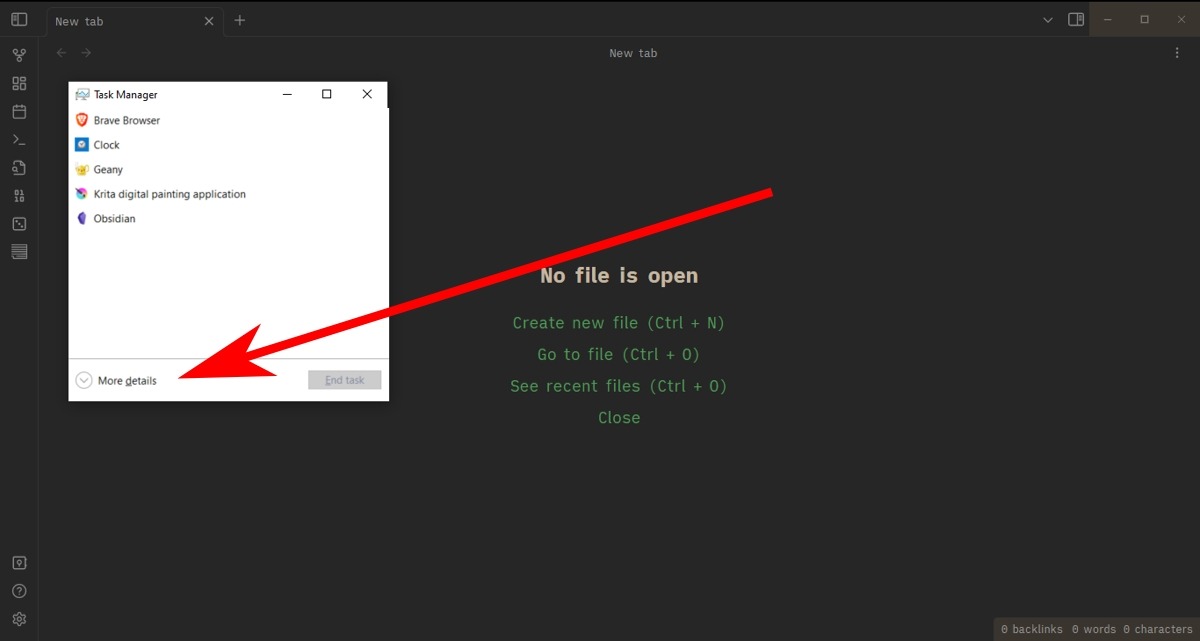
Task: Click the End task button
Action: [344, 380]
